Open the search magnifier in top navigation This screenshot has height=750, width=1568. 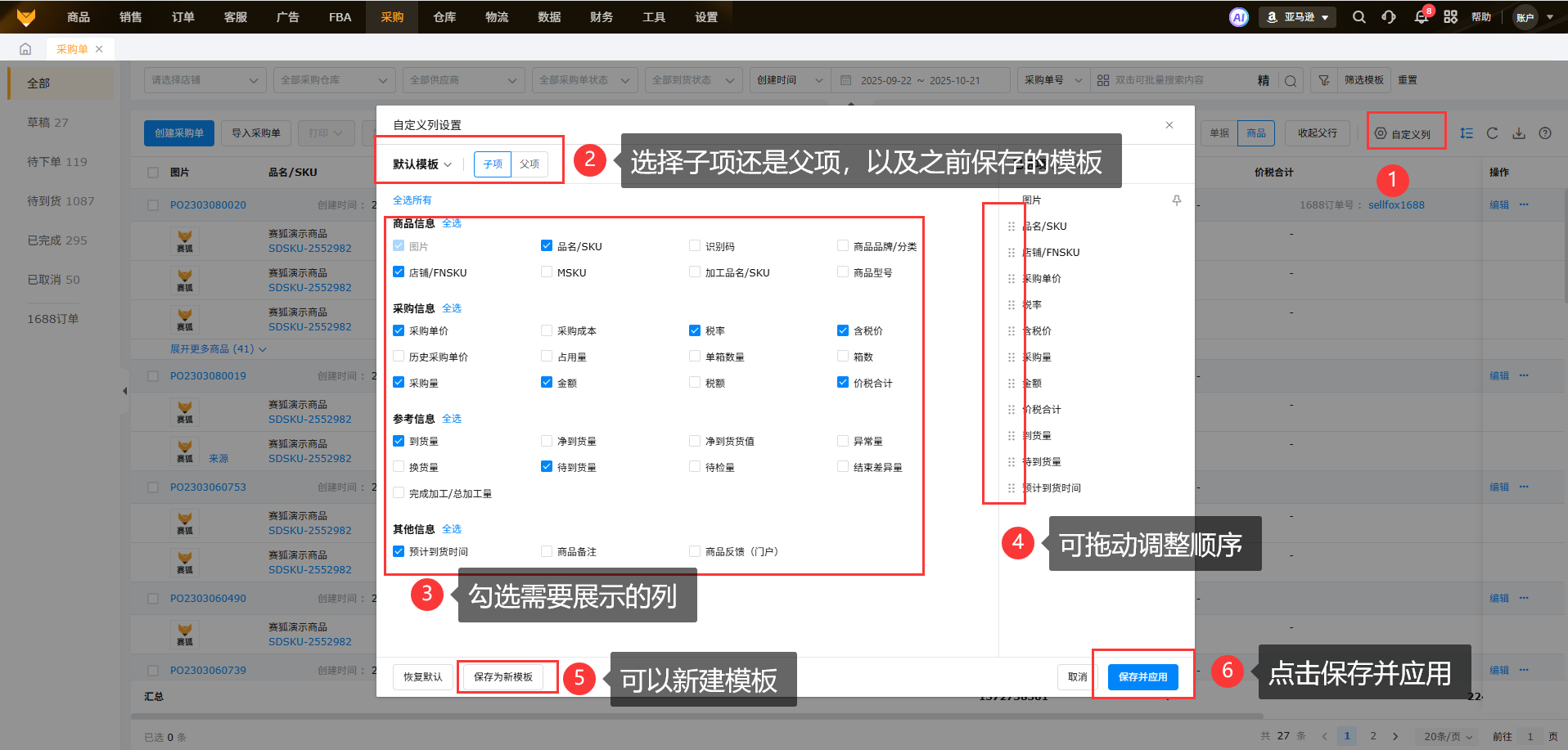(x=1358, y=17)
